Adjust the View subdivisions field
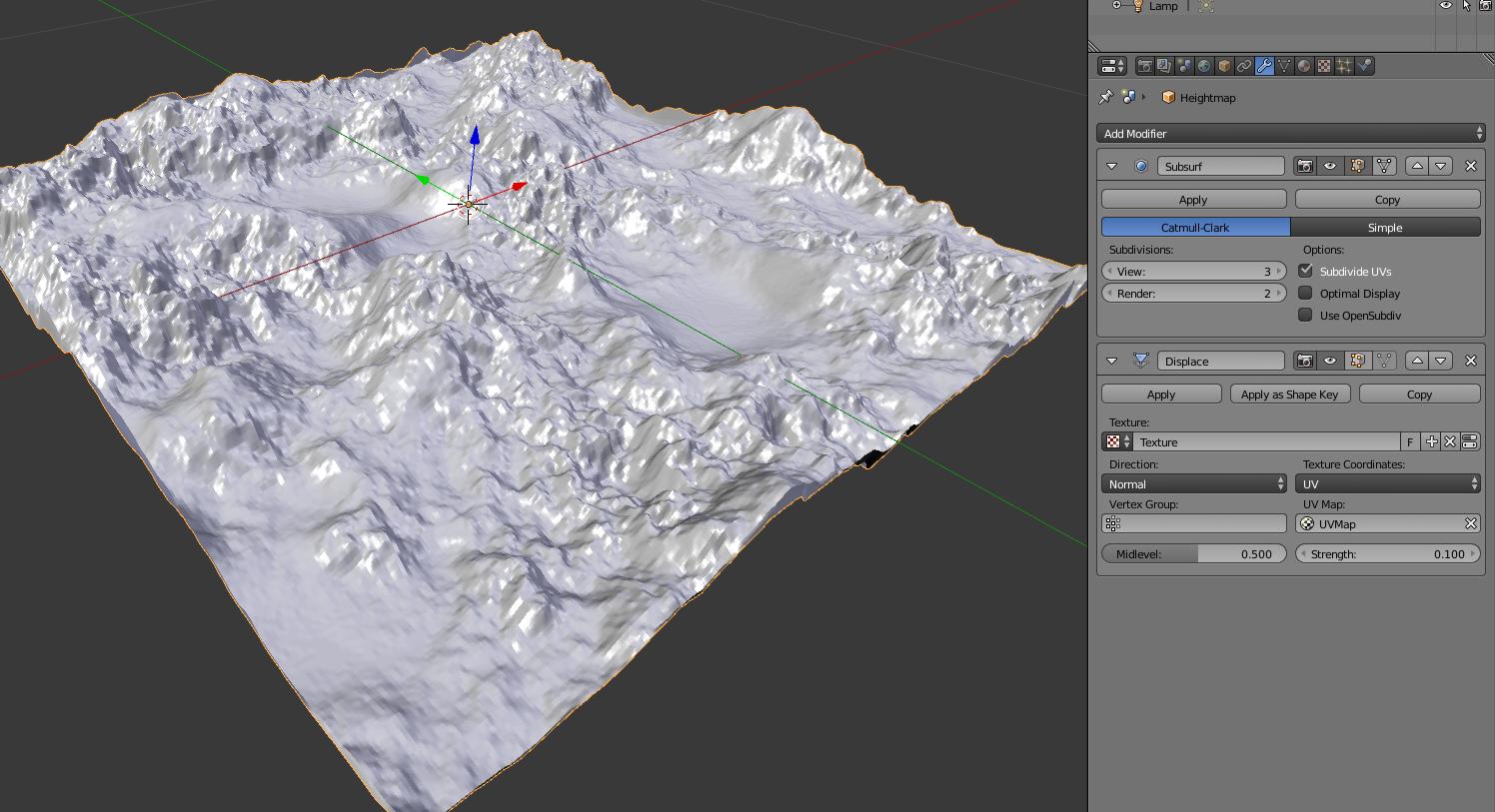 click(1193, 272)
